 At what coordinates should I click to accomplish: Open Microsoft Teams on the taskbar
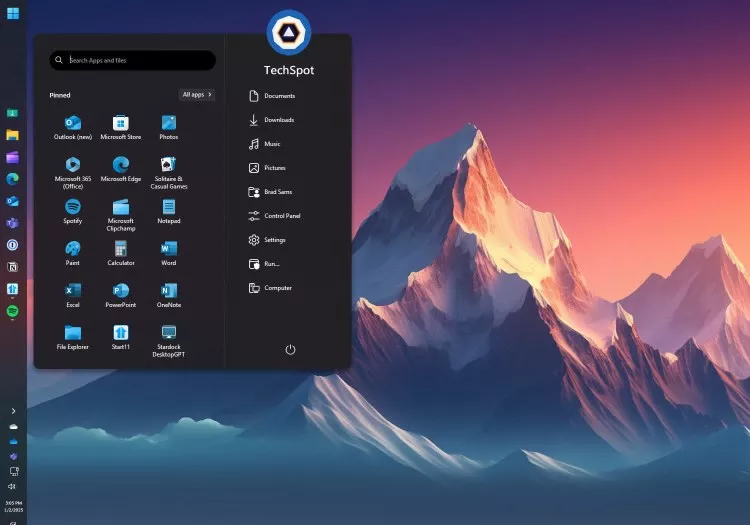(x=12, y=223)
